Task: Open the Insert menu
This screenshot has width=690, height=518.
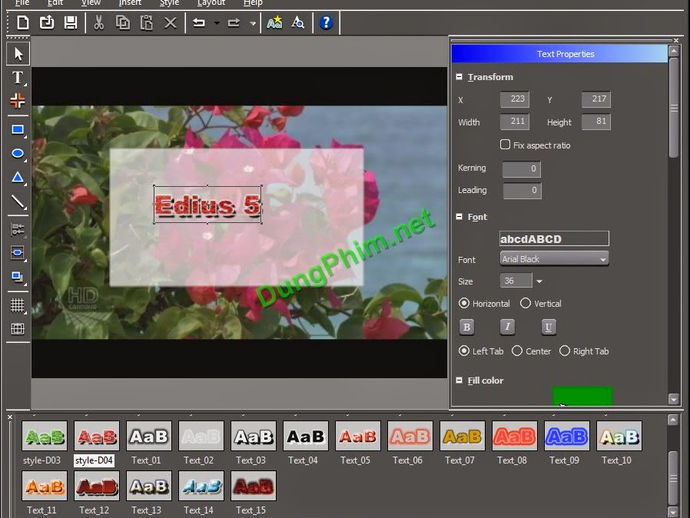Action: 130,3
